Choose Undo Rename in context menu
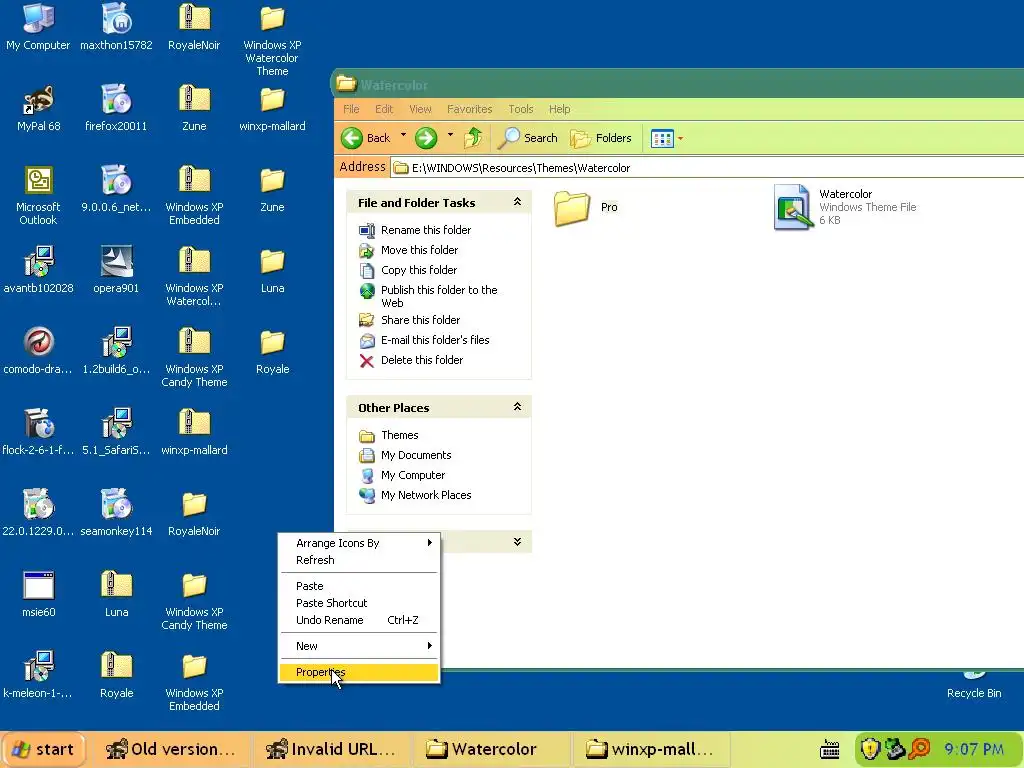This screenshot has width=1024, height=768. (x=359, y=620)
